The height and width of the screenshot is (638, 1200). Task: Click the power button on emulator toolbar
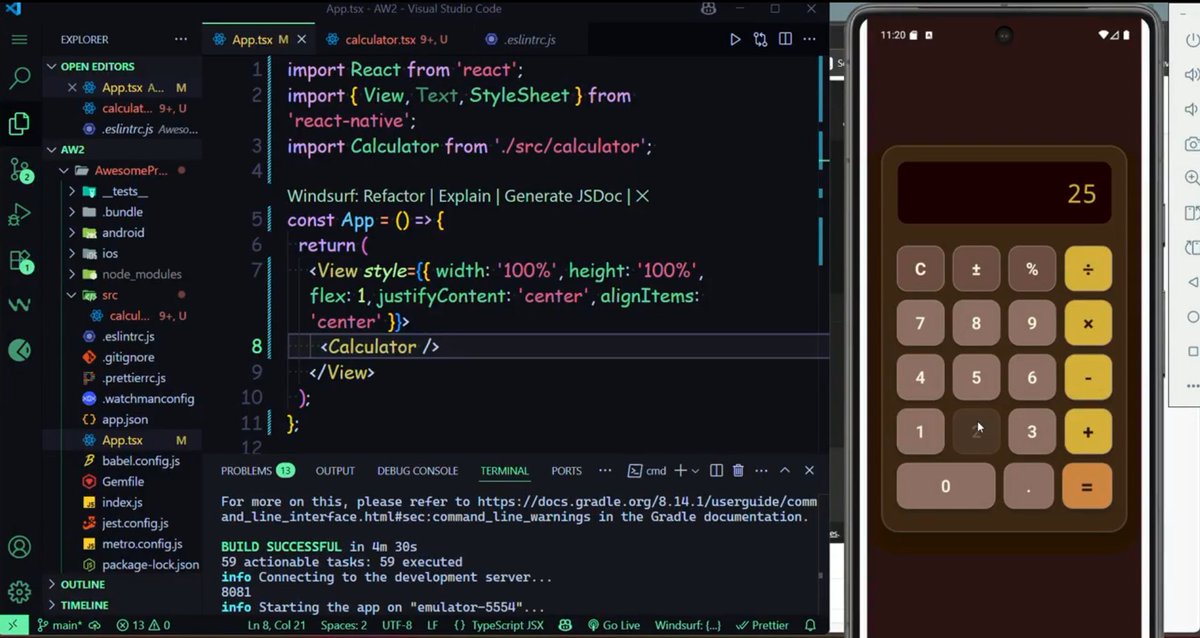1191,41
